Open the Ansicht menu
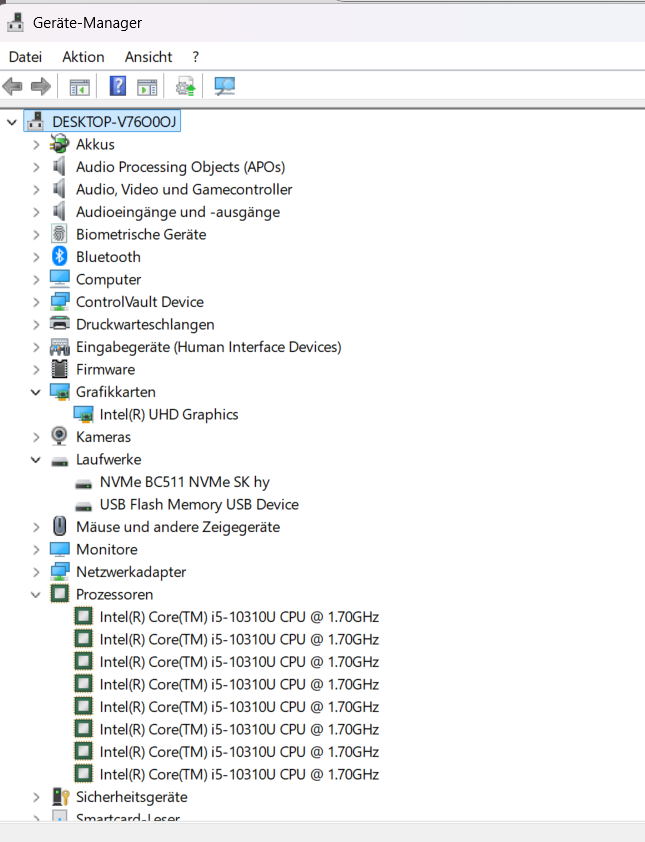Viewport: 645px width, 842px height. point(149,56)
